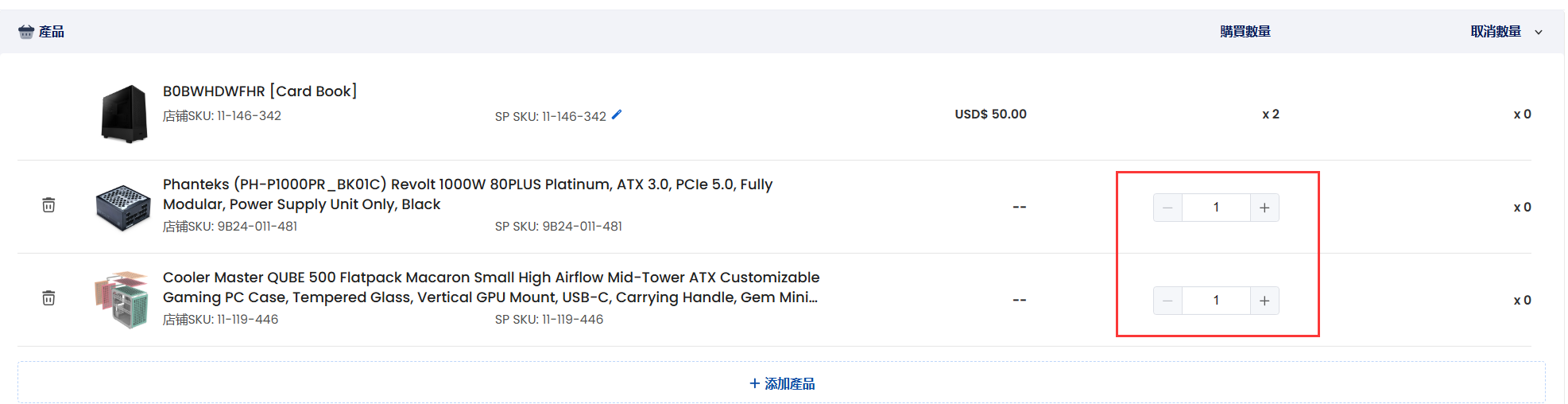
Task: Increase quantity for Cooler Master QUBE 500
Action: point(1264,301)
